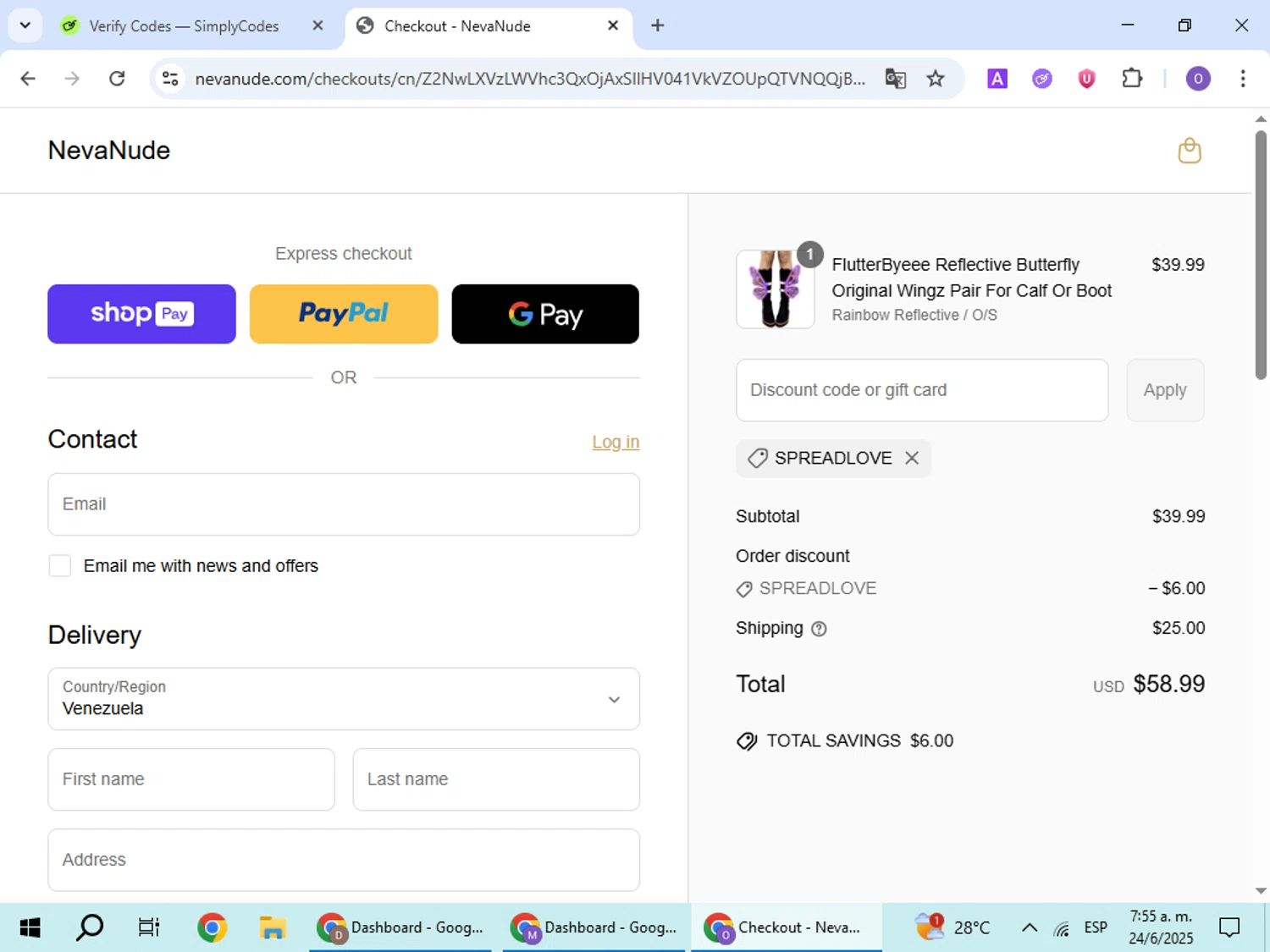
Task: Select the total $58.99 amount
Action: tap(1169, 684)
